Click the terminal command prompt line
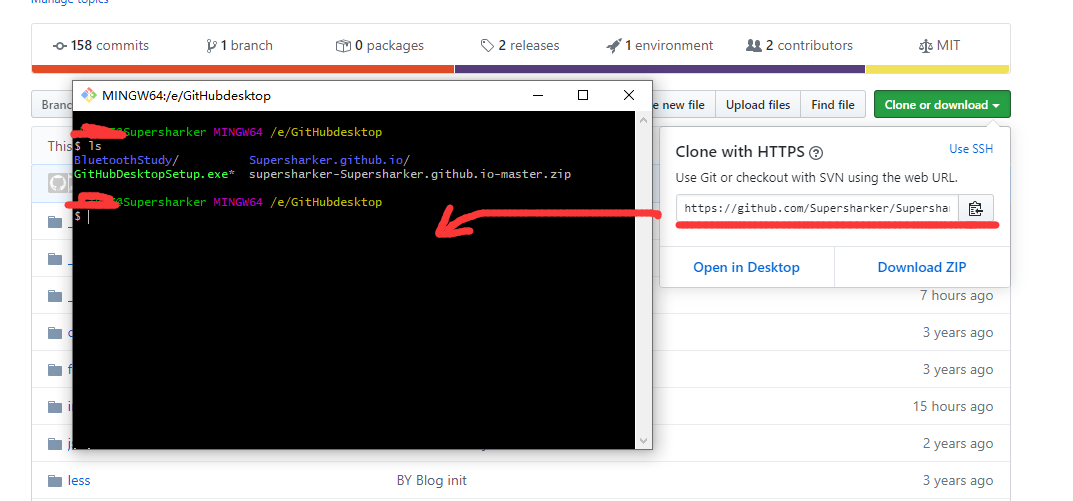 (x=82, y=216)
